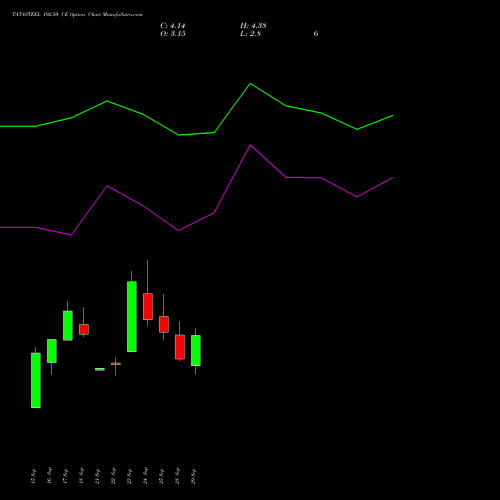Click the large green candle for 23 Sep
The image size is (500, 500).
(132, 317)
